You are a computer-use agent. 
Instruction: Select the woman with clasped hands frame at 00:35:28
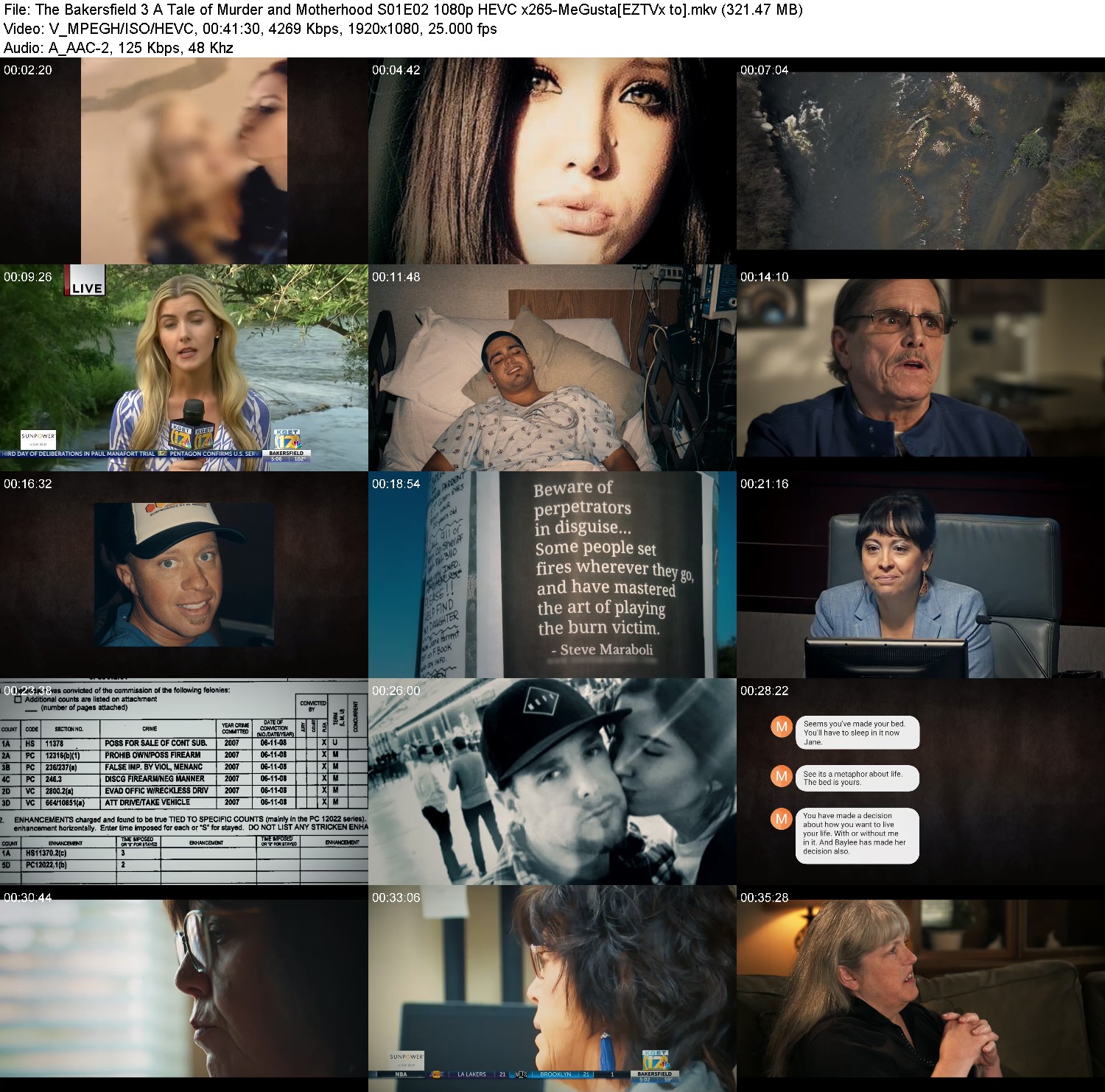pyautogui.click(x=921, y=988)
